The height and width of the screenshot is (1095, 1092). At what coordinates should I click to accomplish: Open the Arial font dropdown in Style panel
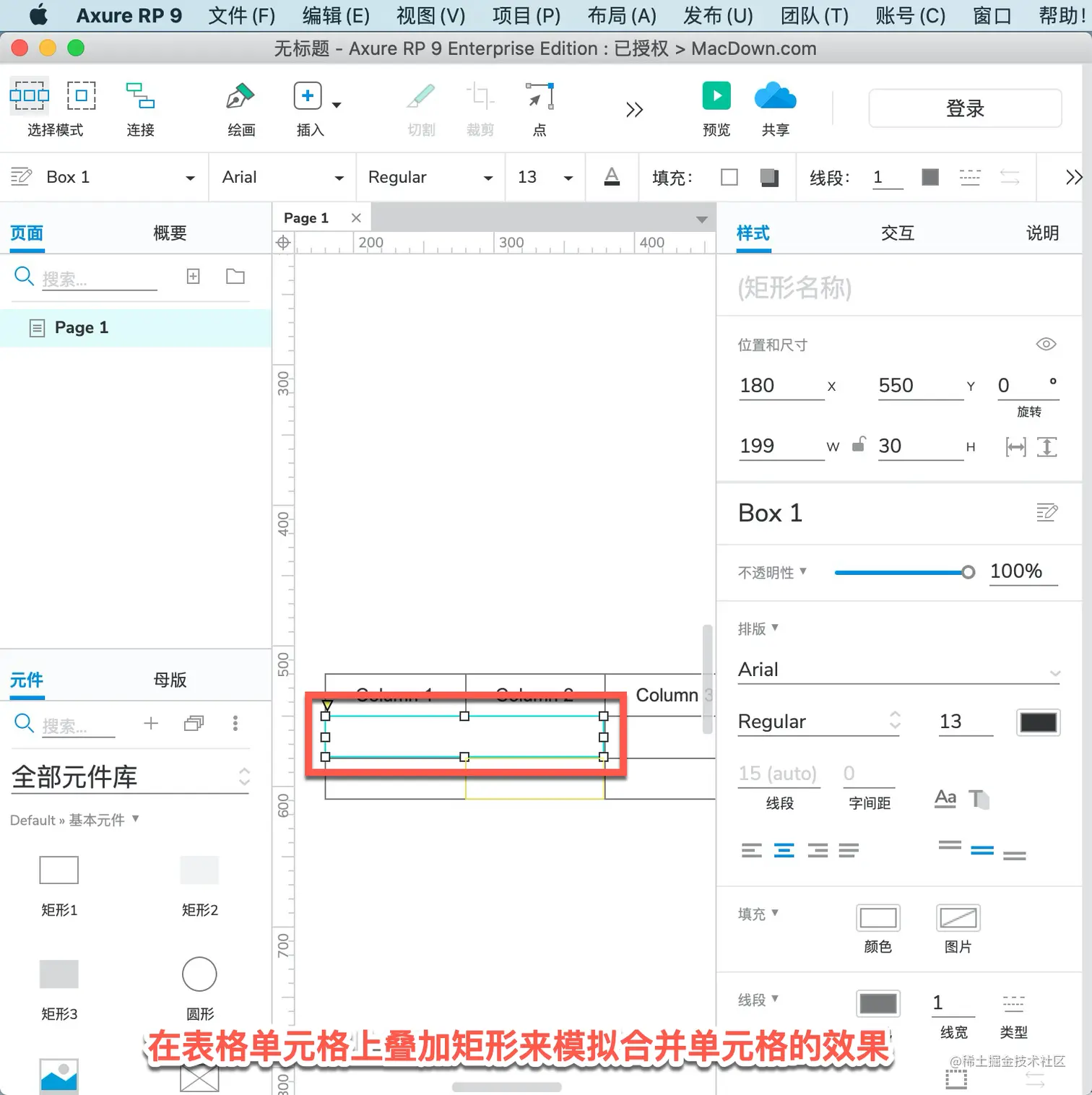[x=899, y=670]
